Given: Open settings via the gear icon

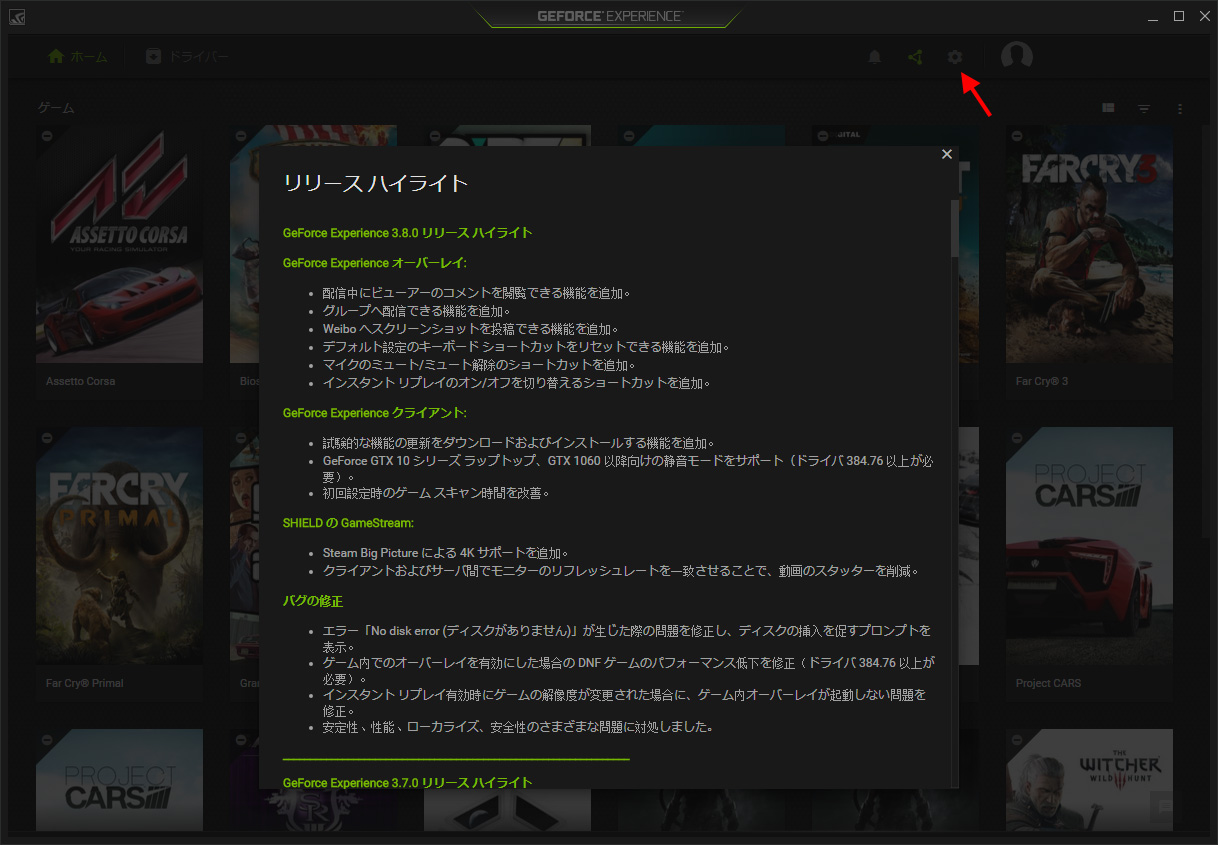Looking at the screenshot, I should pos(955,57).
